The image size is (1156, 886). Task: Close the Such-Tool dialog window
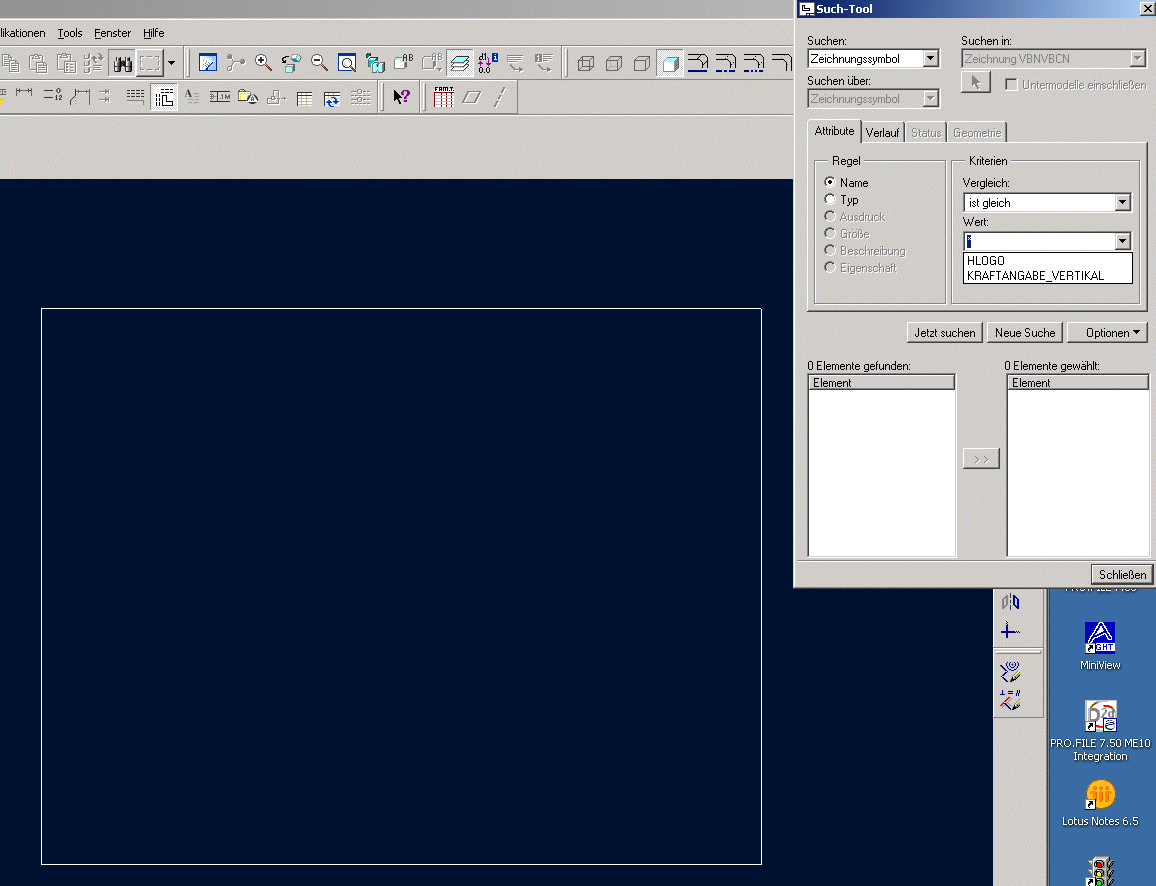click(1147, 9)
